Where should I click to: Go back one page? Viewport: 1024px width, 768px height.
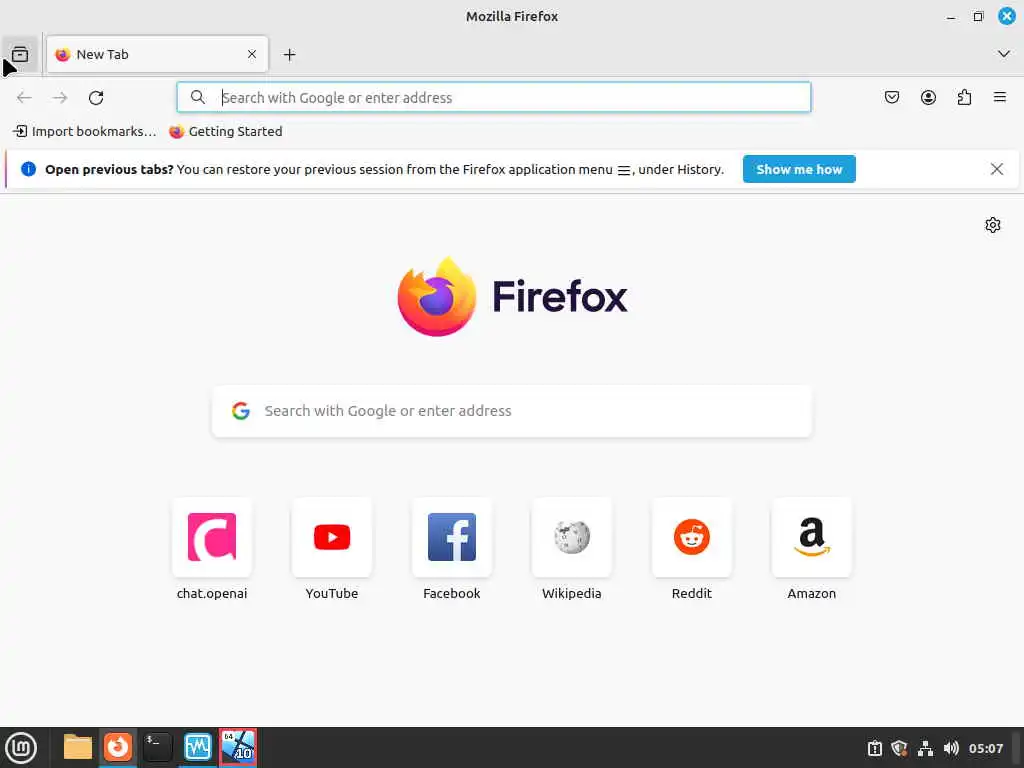24,97
